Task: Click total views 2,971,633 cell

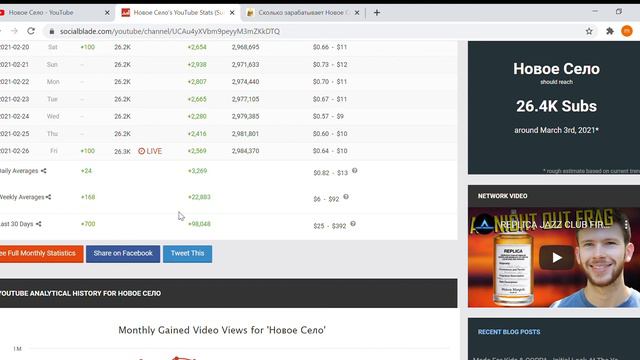Action: [x=245, y=64]
